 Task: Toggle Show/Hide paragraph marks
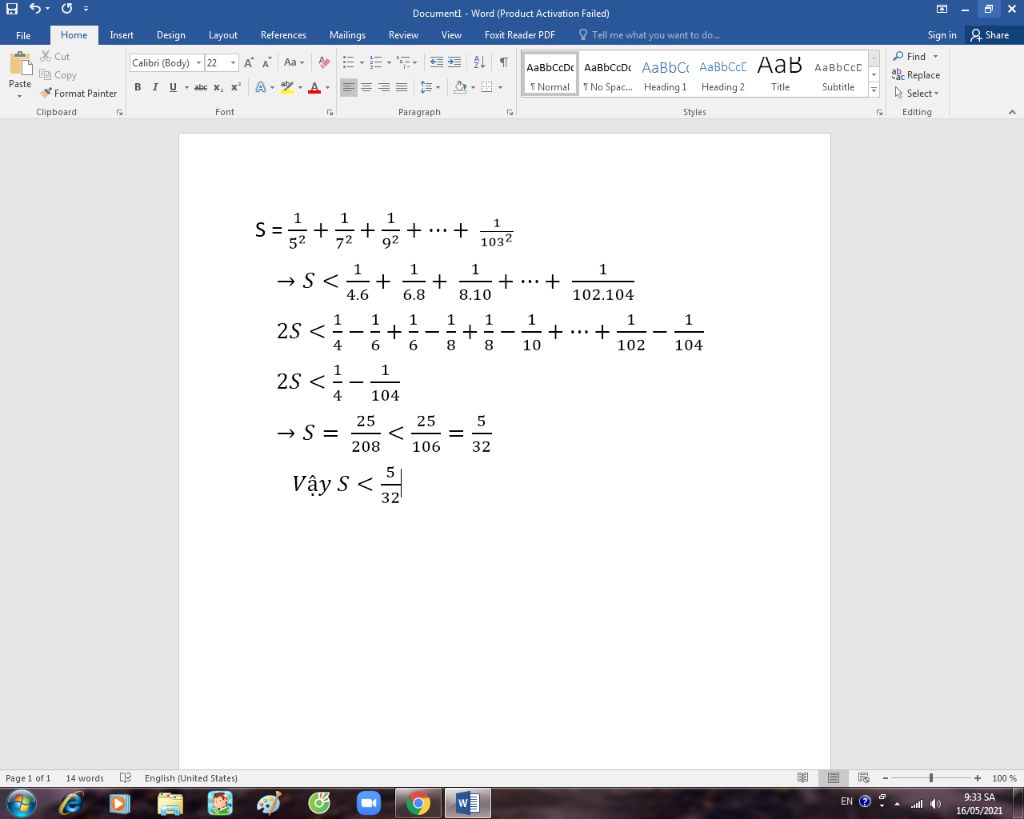[504, 63]
